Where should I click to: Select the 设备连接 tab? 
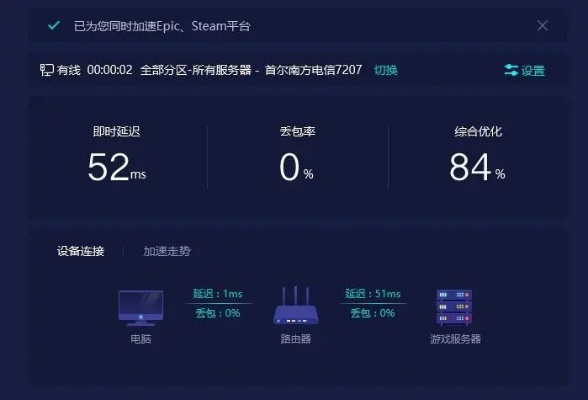(80, 251)
